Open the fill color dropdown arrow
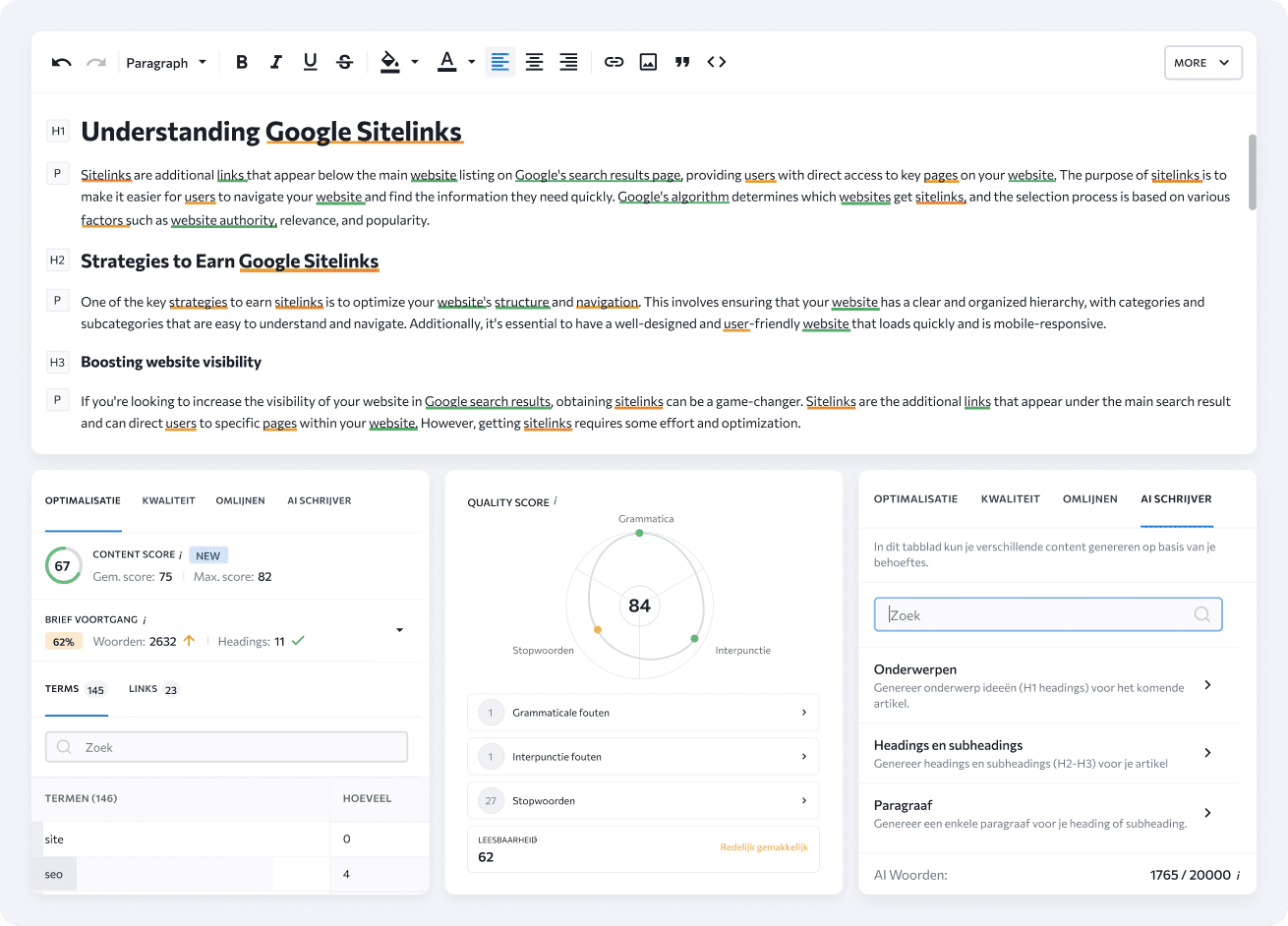 pos(415,62)
